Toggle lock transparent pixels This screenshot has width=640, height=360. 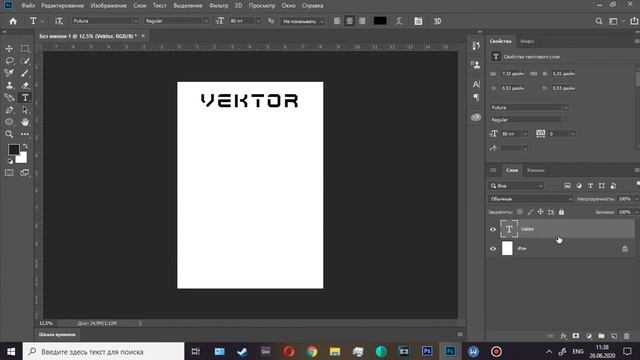click(520, 212)
